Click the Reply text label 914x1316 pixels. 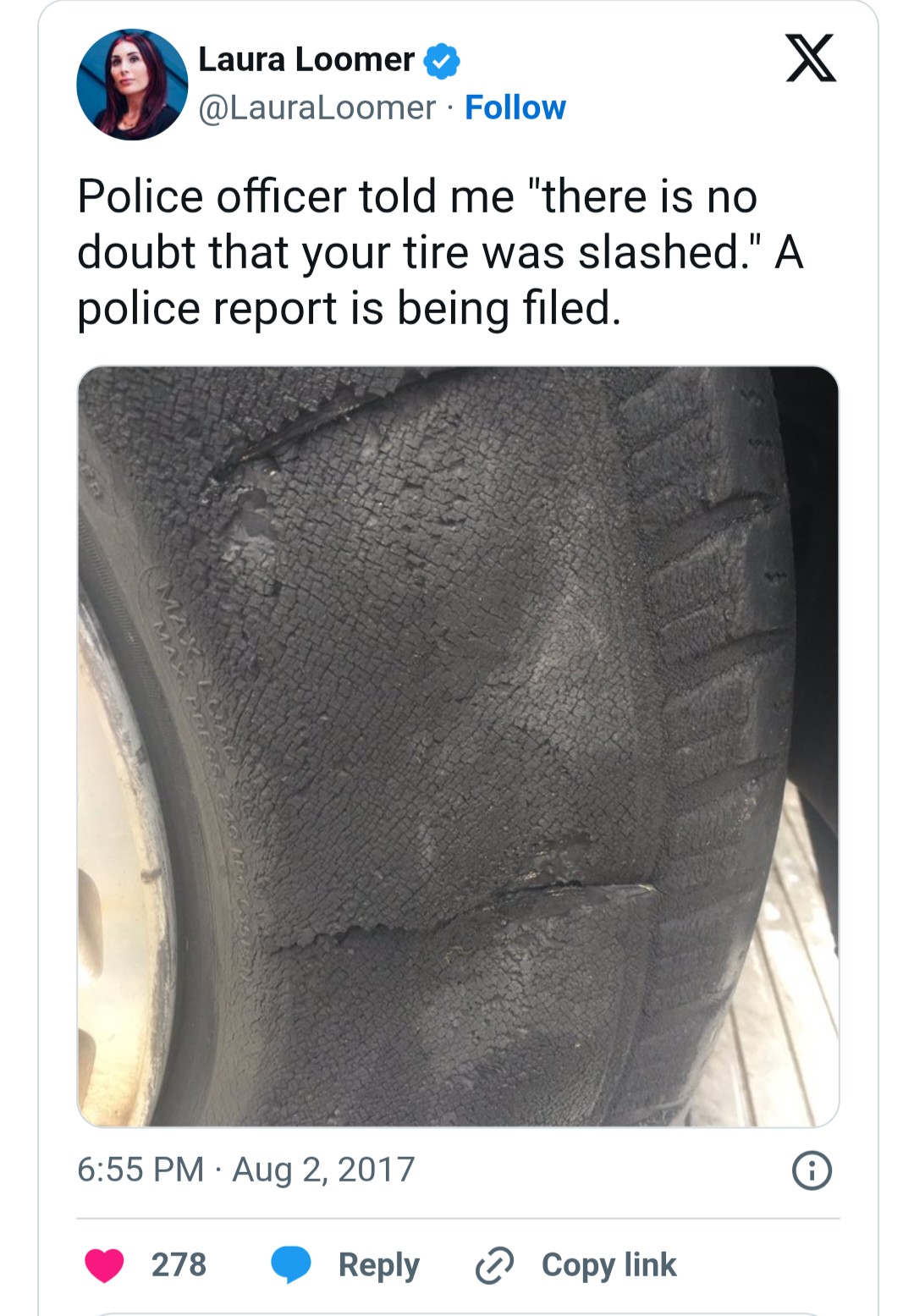pyautogui.click(x=379, y=1265)
